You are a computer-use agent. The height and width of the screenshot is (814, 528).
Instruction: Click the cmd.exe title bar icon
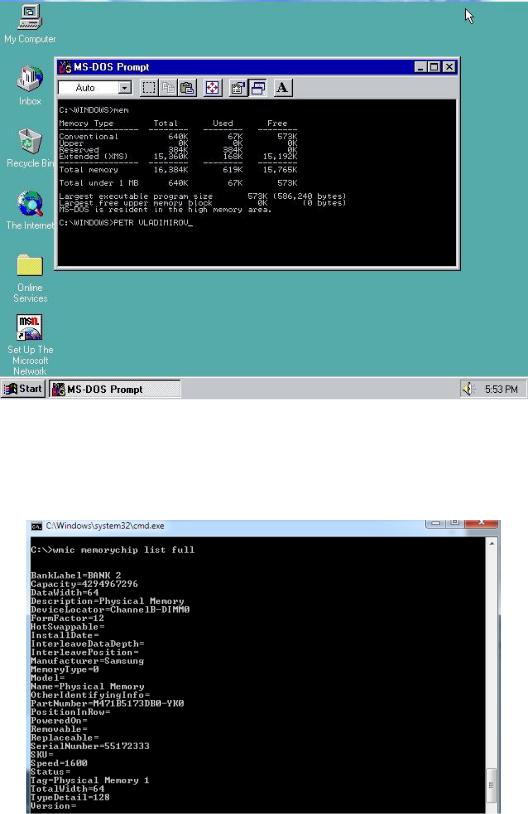[x=36, y=526]
